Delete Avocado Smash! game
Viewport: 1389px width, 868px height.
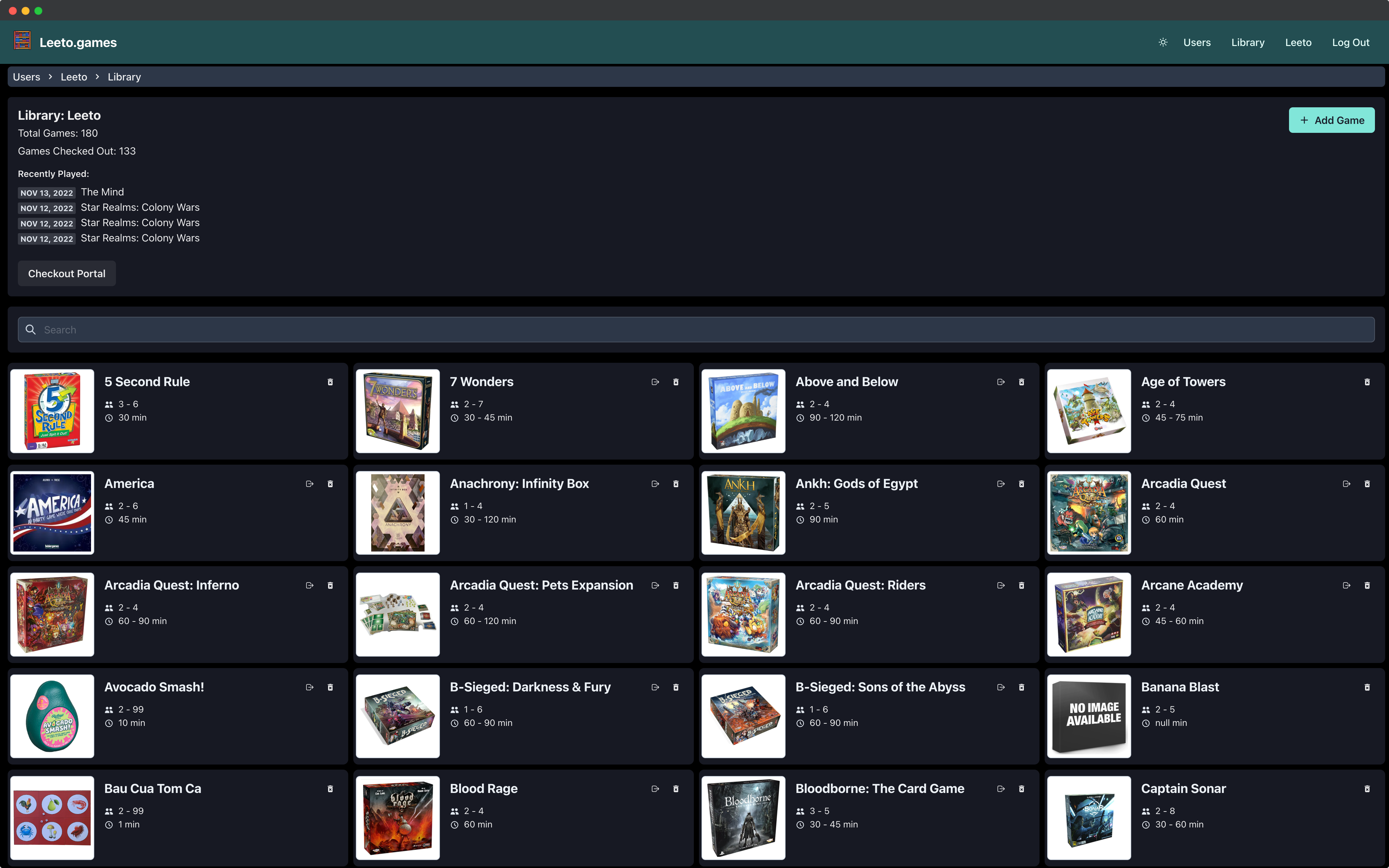tap(330, 688)
